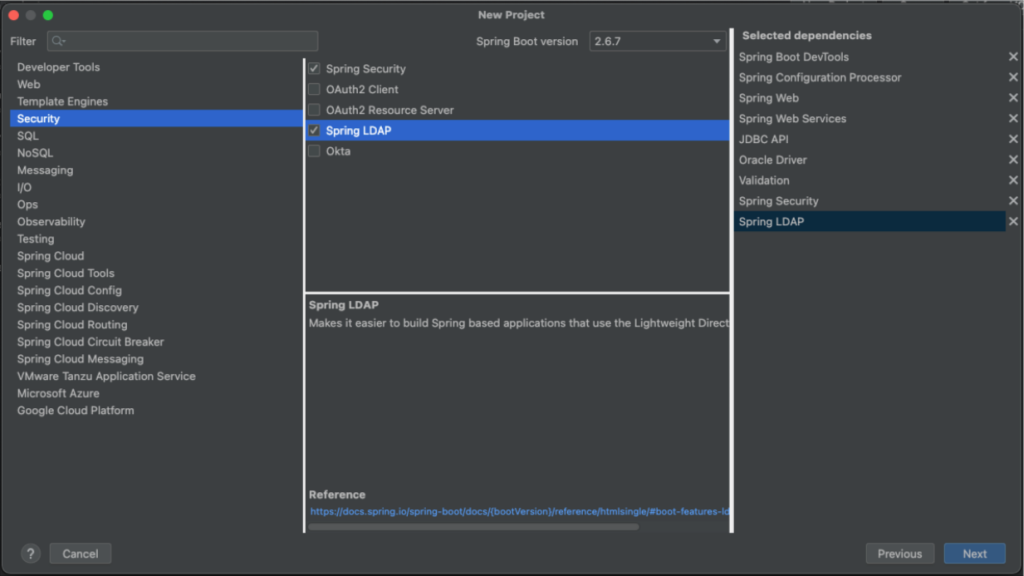Open the Spring Cloud Config category
The height and width of the screenshot is (576, 1024).
pos(69,291)
